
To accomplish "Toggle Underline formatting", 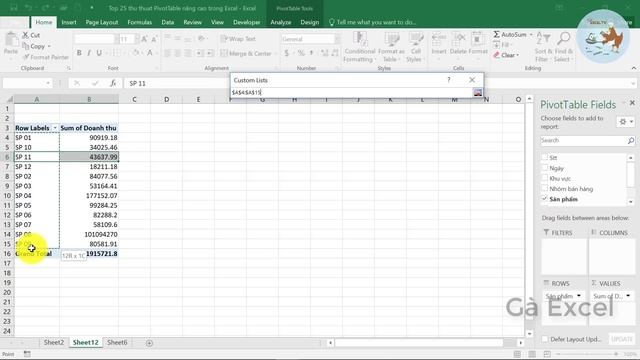I will tap(99, 53).
